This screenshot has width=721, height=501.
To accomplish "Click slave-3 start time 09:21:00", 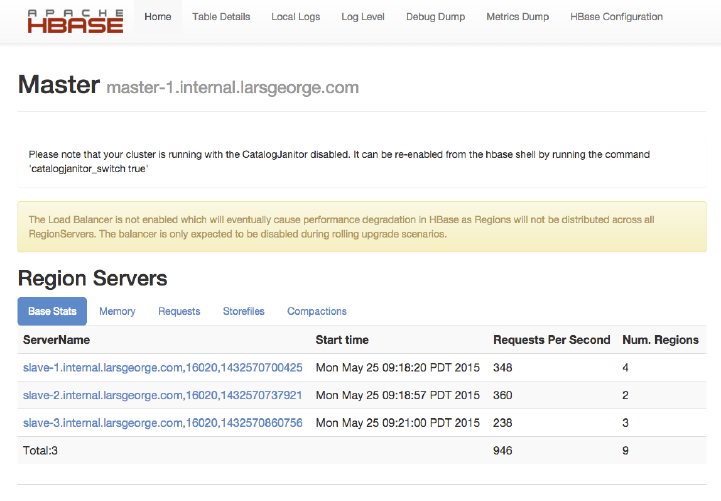I will pos(398,423).
